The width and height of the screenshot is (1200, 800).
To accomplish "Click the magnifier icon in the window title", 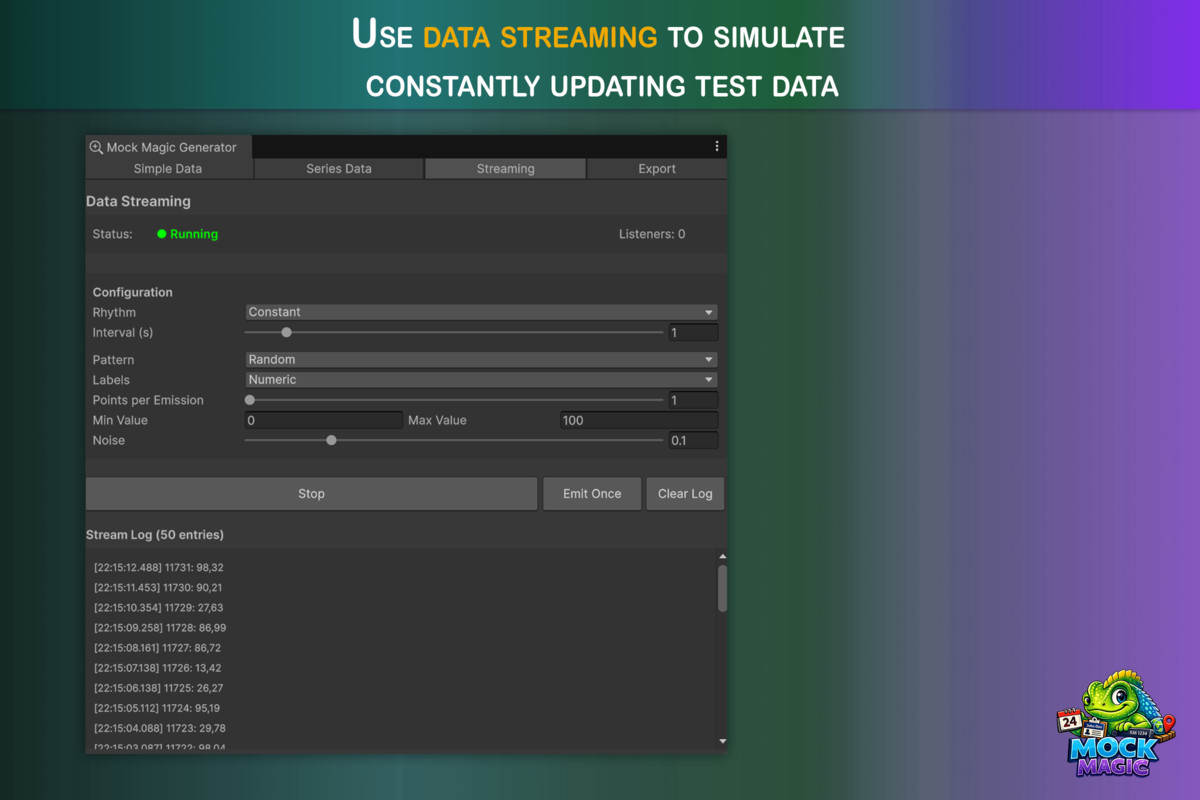I will click(96, 147).
